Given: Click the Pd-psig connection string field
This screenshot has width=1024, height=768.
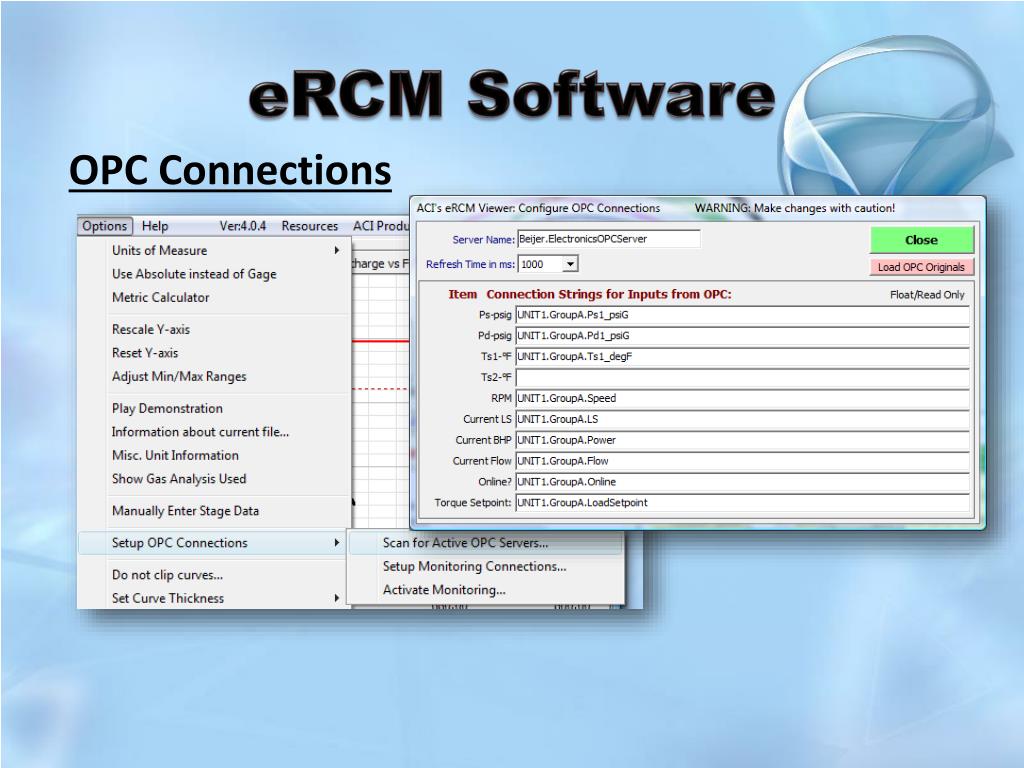Looking at the screenshot, I should point(743,336).
